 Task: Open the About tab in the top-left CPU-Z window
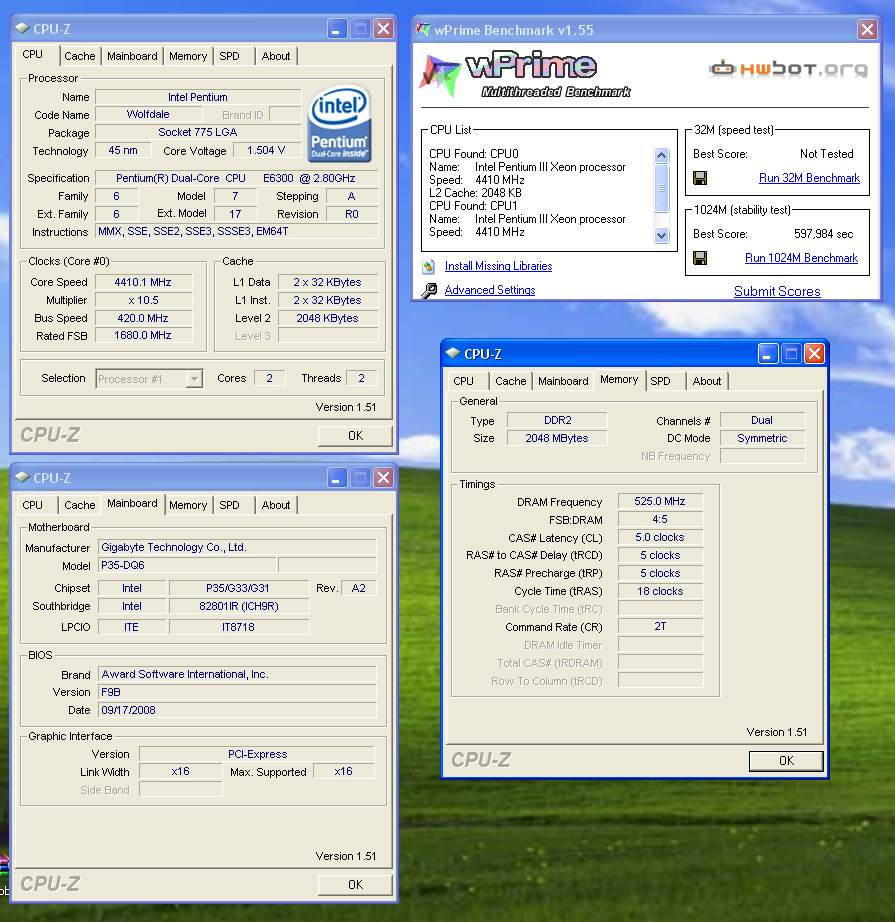276,56
